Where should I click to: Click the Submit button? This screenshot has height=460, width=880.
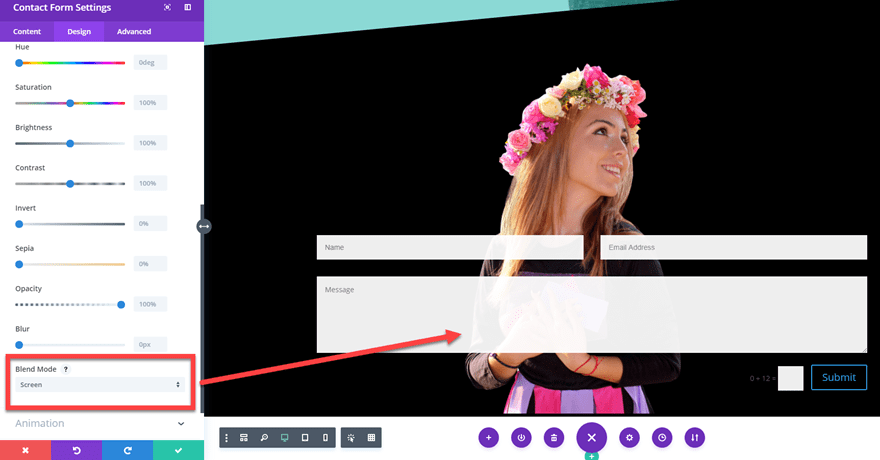pyautogui.click(x=838, y=378)
